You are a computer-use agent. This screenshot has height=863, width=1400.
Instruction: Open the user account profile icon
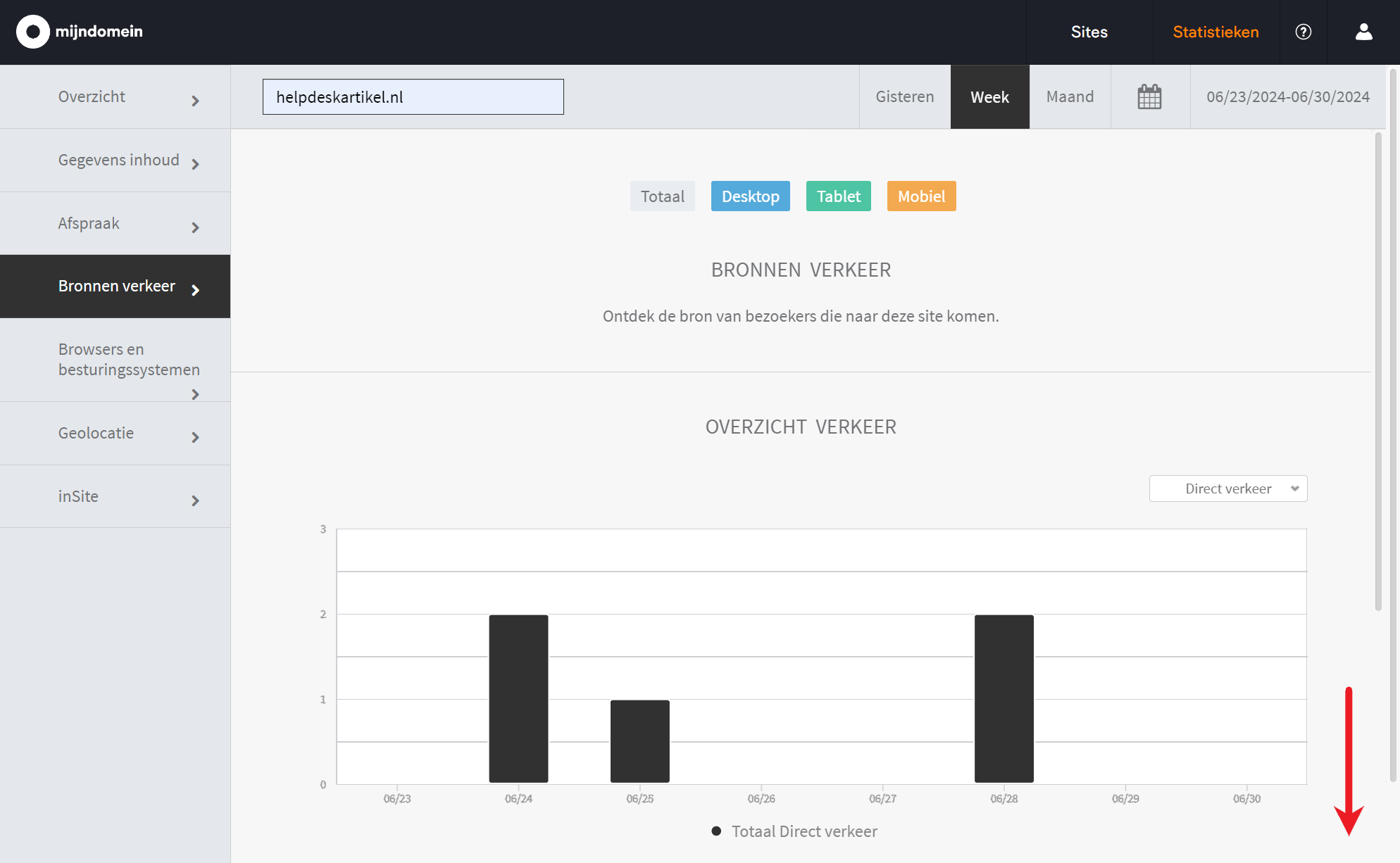[x=1363, y=32]
